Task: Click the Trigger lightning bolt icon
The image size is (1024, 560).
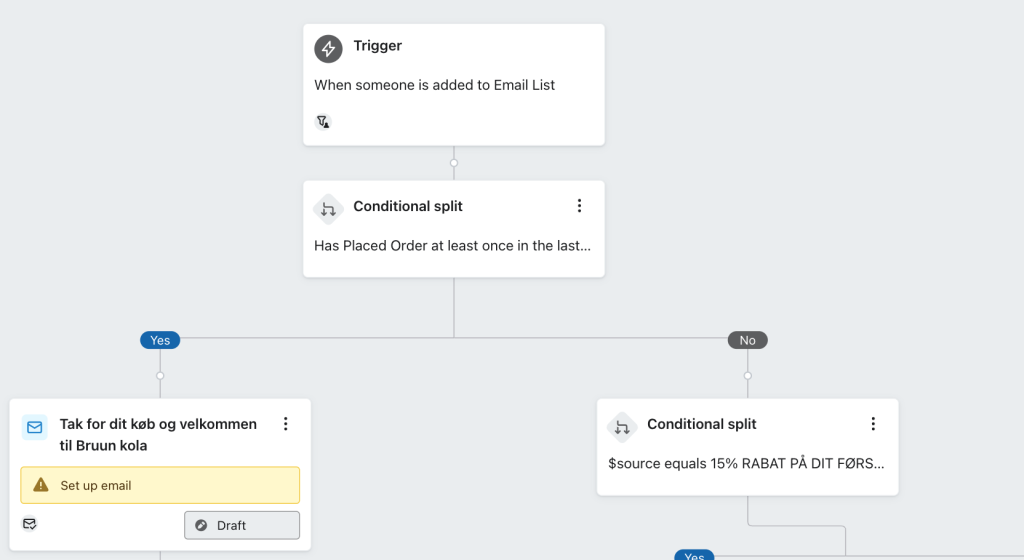Action: click(328, 49)
